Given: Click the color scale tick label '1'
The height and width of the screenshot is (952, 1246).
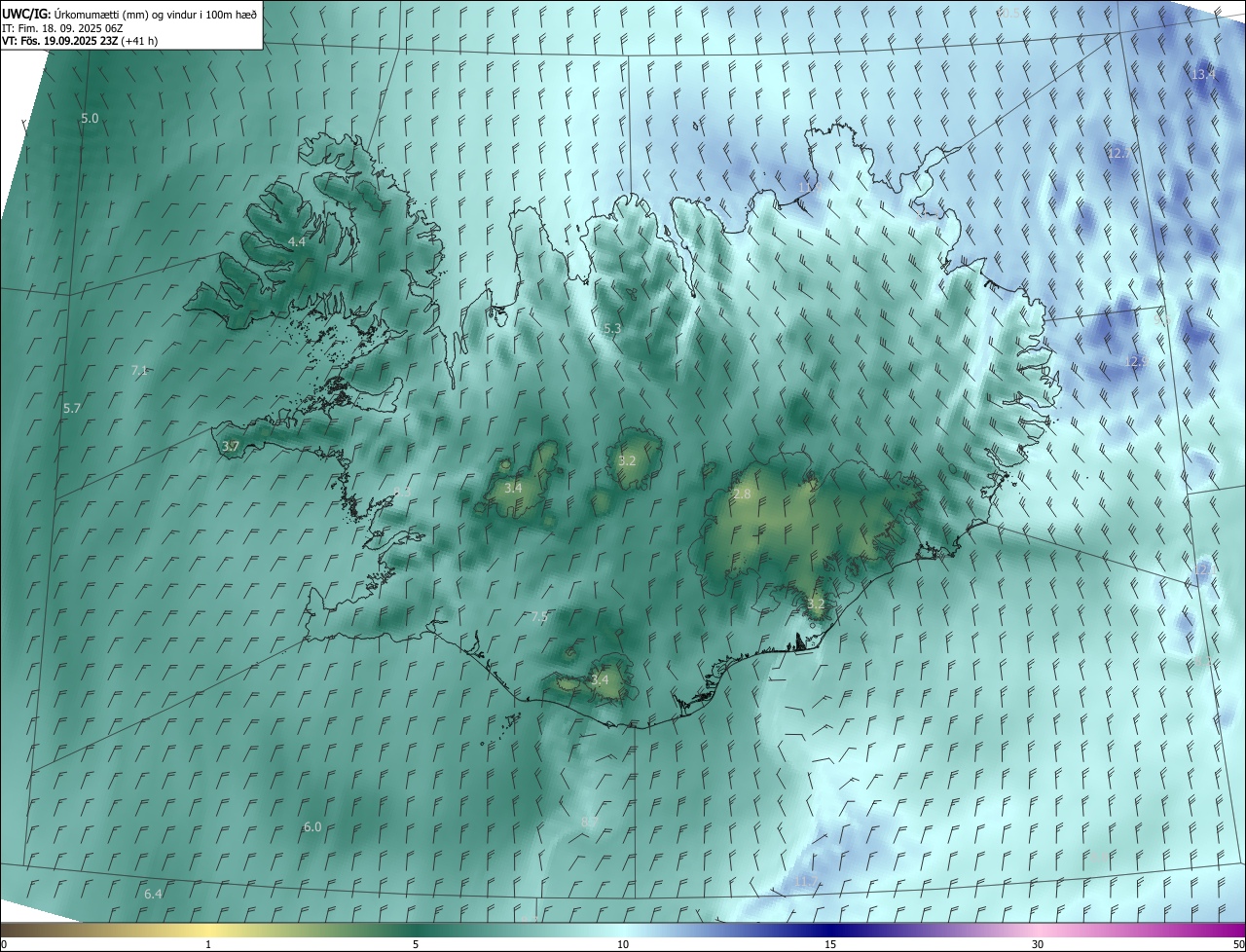Looking at the screenshot, I should point(208,944).
